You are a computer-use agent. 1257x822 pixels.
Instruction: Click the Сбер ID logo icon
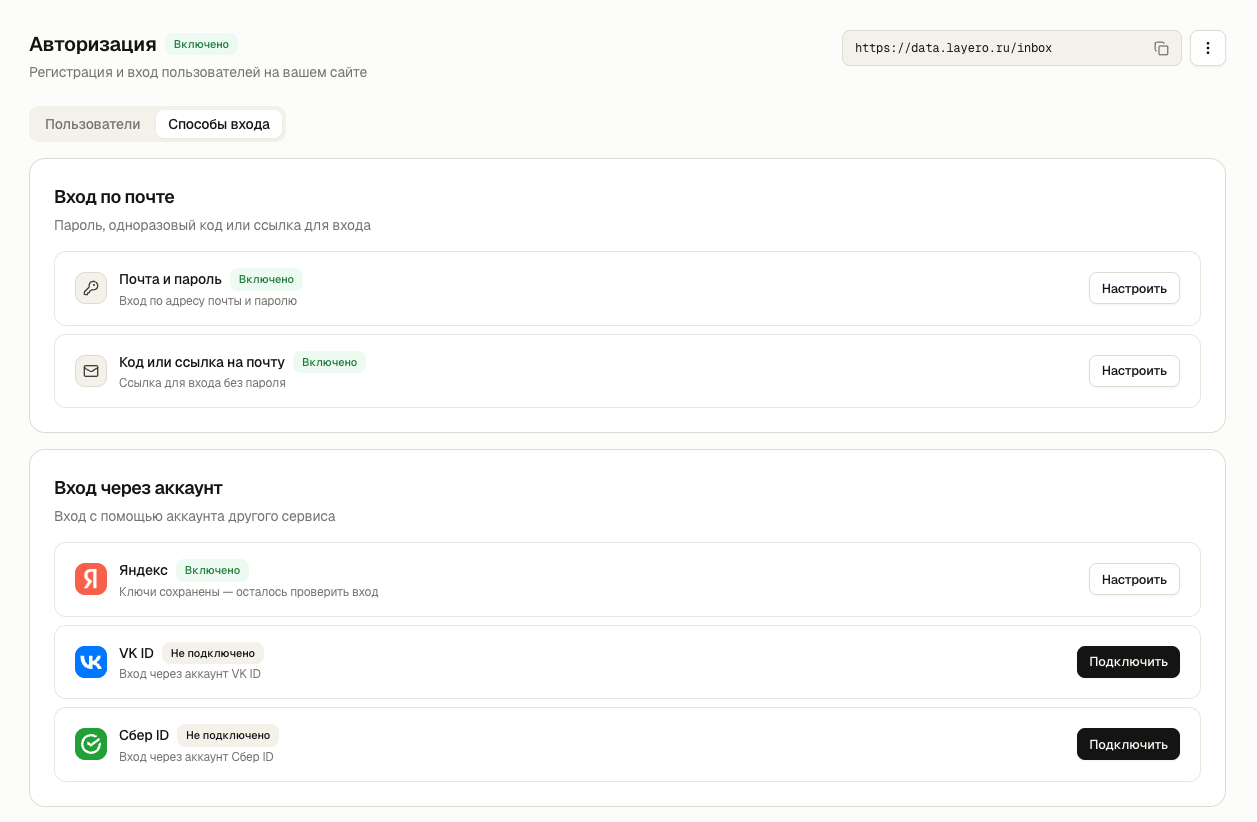point(91,744)
